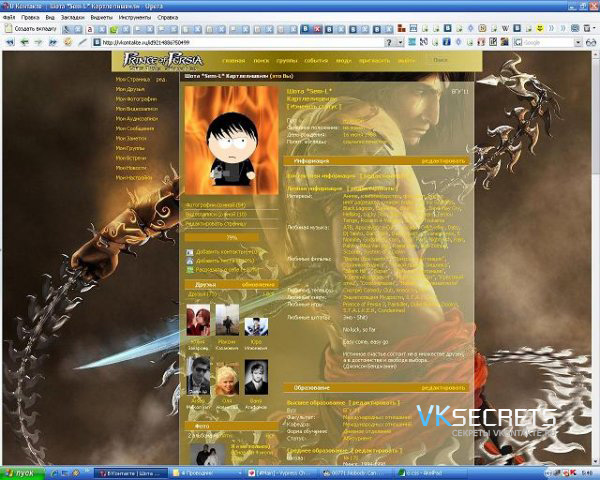The height and width of the screenshot is (480, 600).
Task: Open Мои Группы in sidebar
Action: (130, 148)
